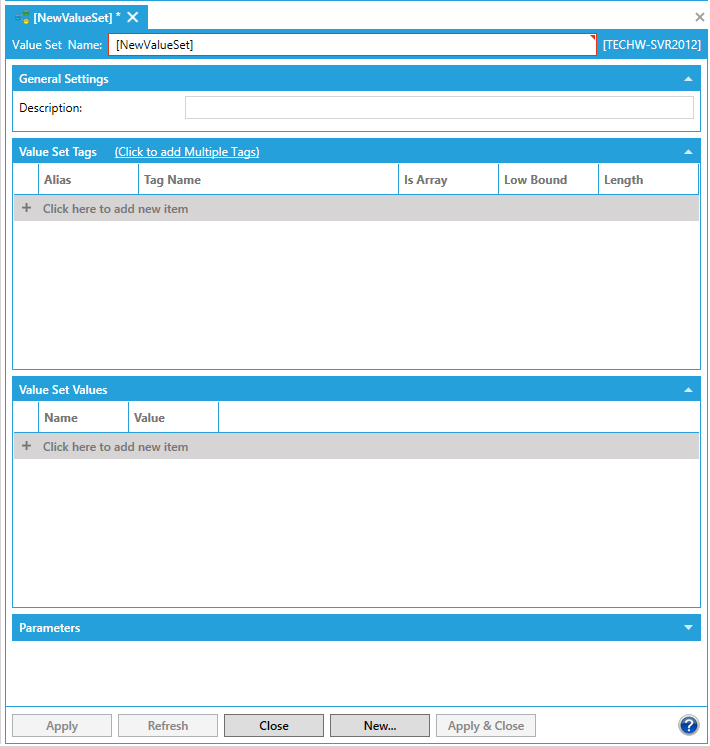Viewport: 710px width, 748px height.
Task: Expand the Parameters section
Action: (688, 628)
